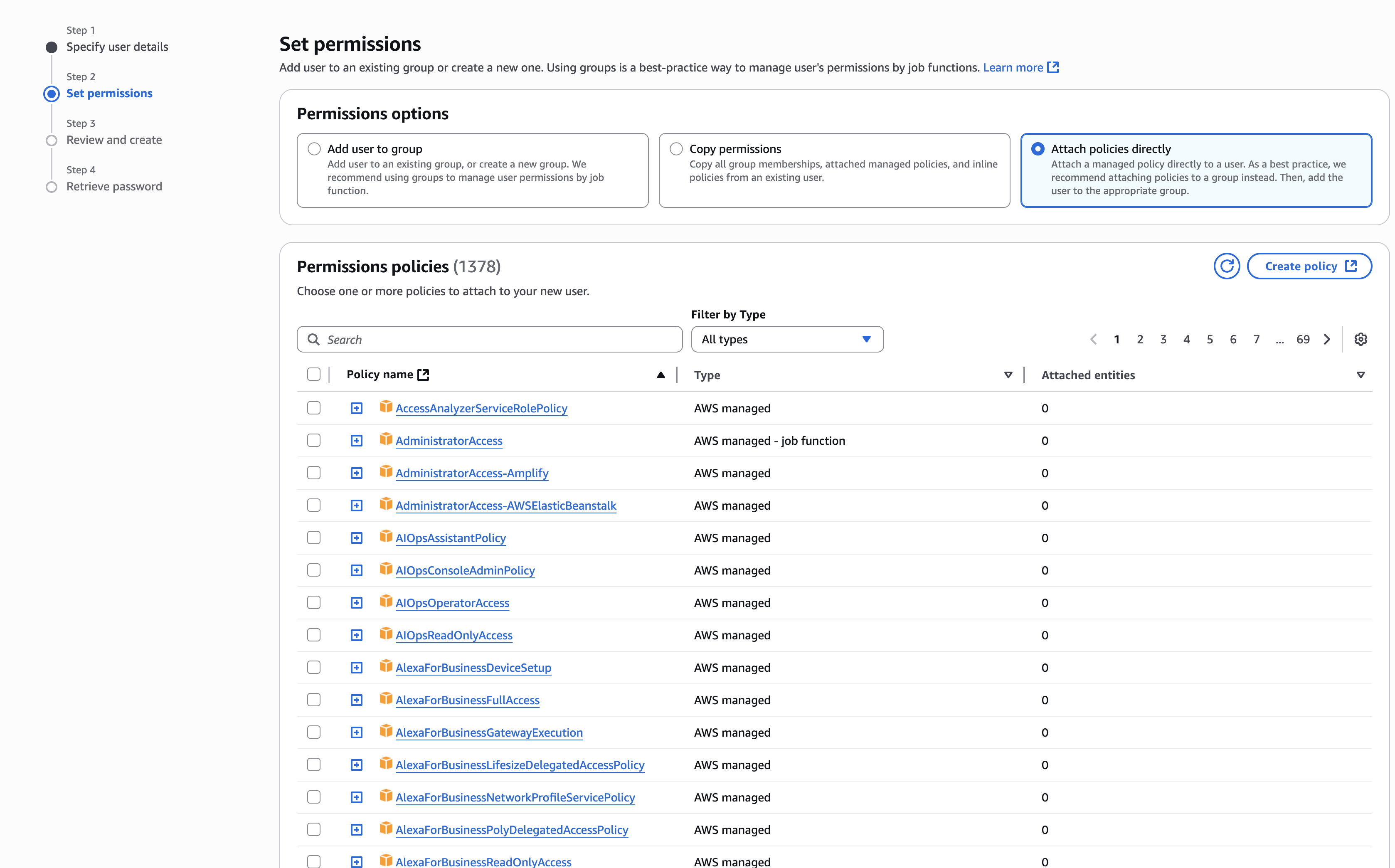Viewport: 1395px width, 868px height.
Task: Click orange policy icon for AlexaForBusinessFullAccess
Action: click(x=386, y=699)
